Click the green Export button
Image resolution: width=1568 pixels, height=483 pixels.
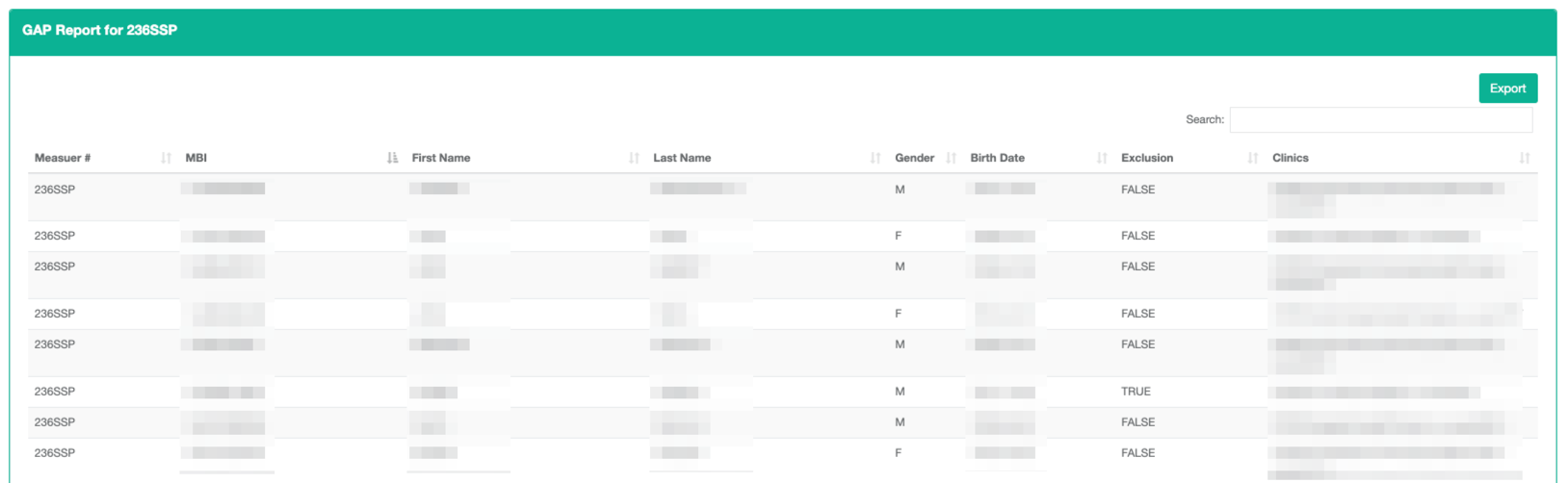click(x=1507, y=89)
